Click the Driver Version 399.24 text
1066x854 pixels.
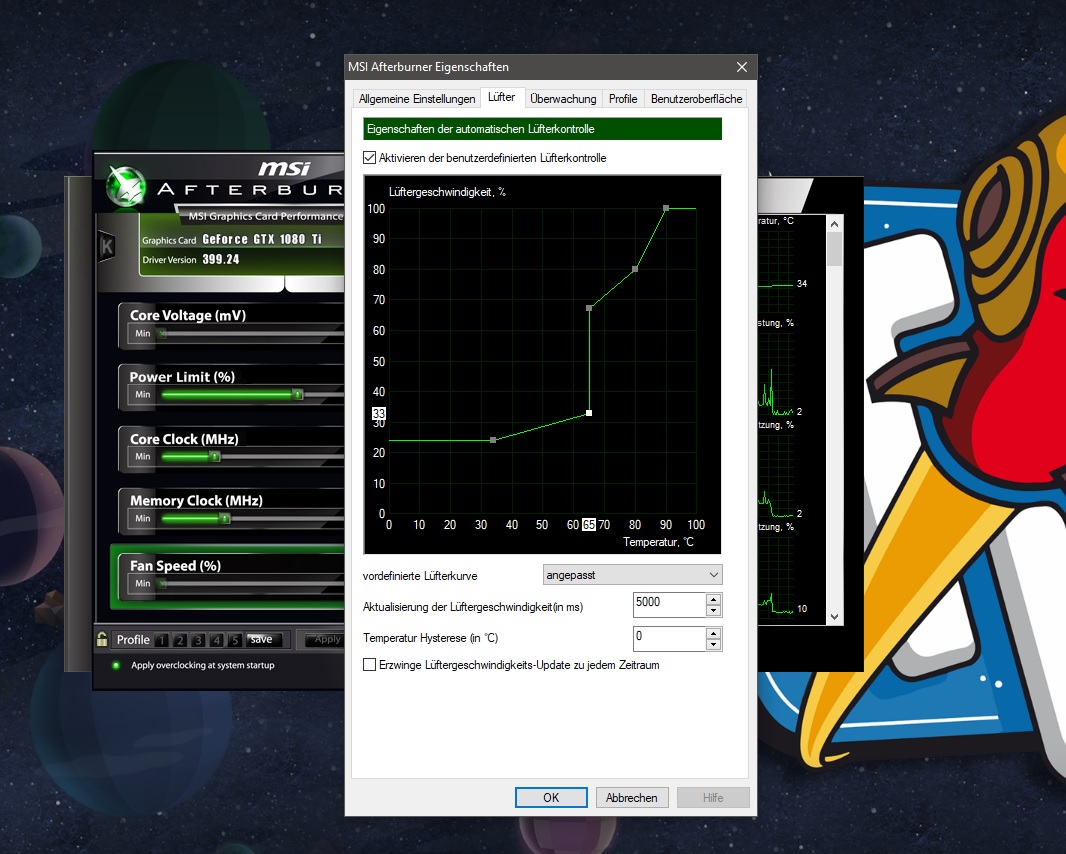pos(191,259)
